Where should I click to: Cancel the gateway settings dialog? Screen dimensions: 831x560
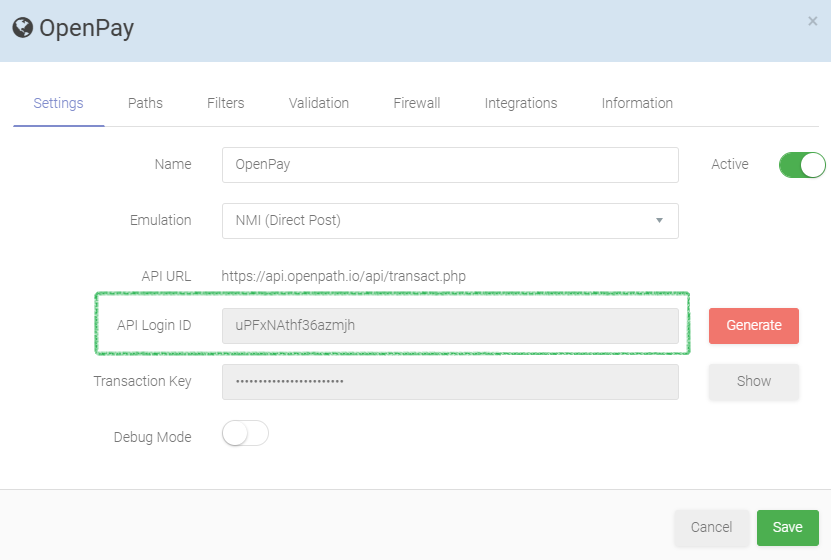711,527
